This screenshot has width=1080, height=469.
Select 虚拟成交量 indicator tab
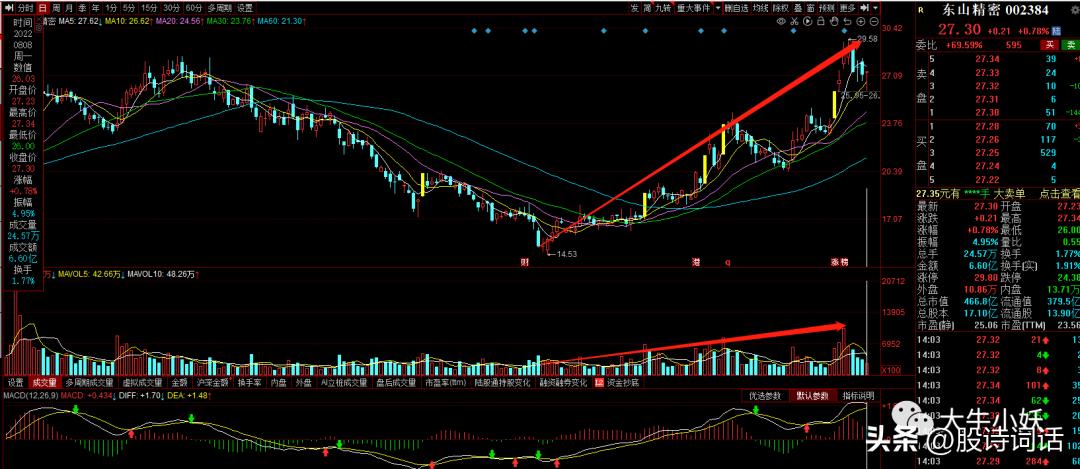(142, 382)
